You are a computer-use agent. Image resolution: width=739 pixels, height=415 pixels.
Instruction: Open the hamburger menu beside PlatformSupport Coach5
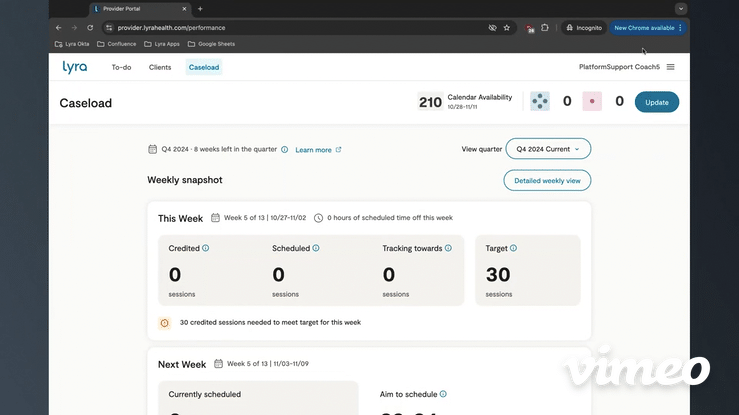pos(670,67)
